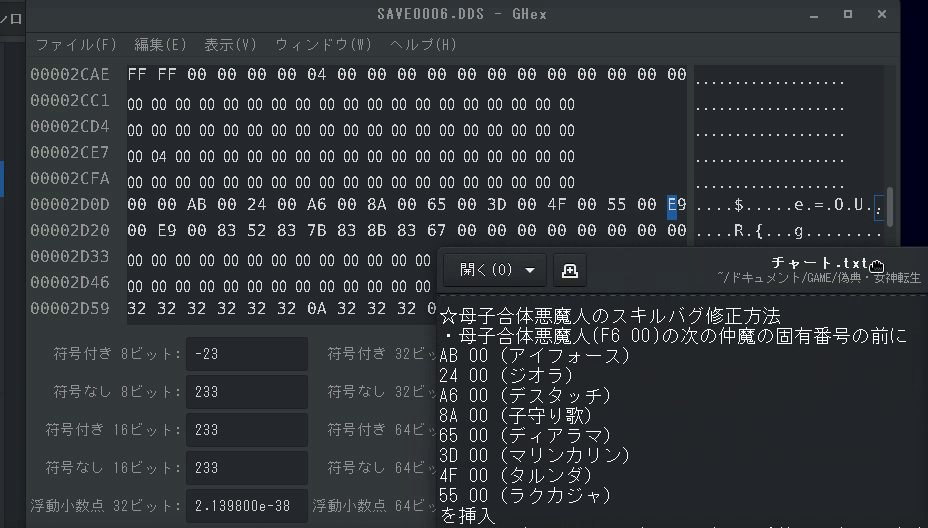928x528 pixels.
Task: Click the new document icon button
Action: (x=570, y=271)
